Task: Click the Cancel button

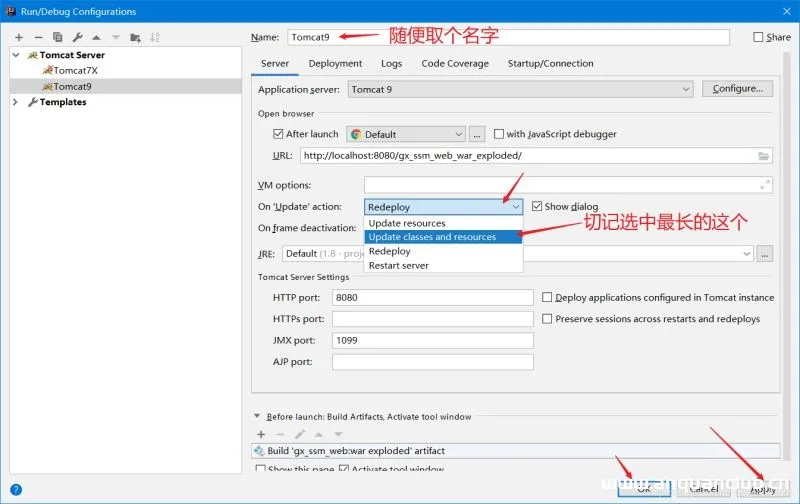Action: (x=704, y=489)
